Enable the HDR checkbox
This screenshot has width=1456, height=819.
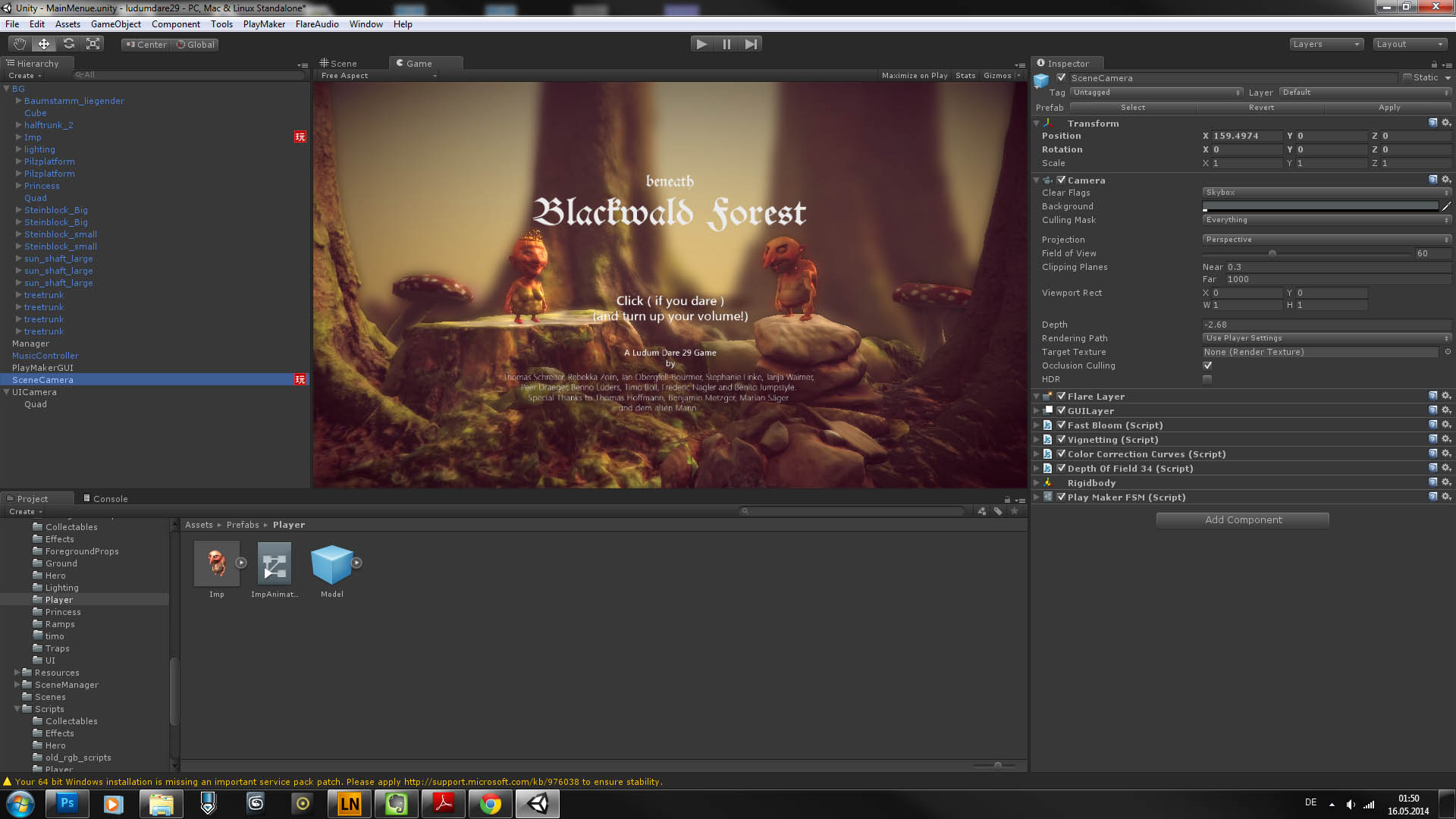point(1207,379)
